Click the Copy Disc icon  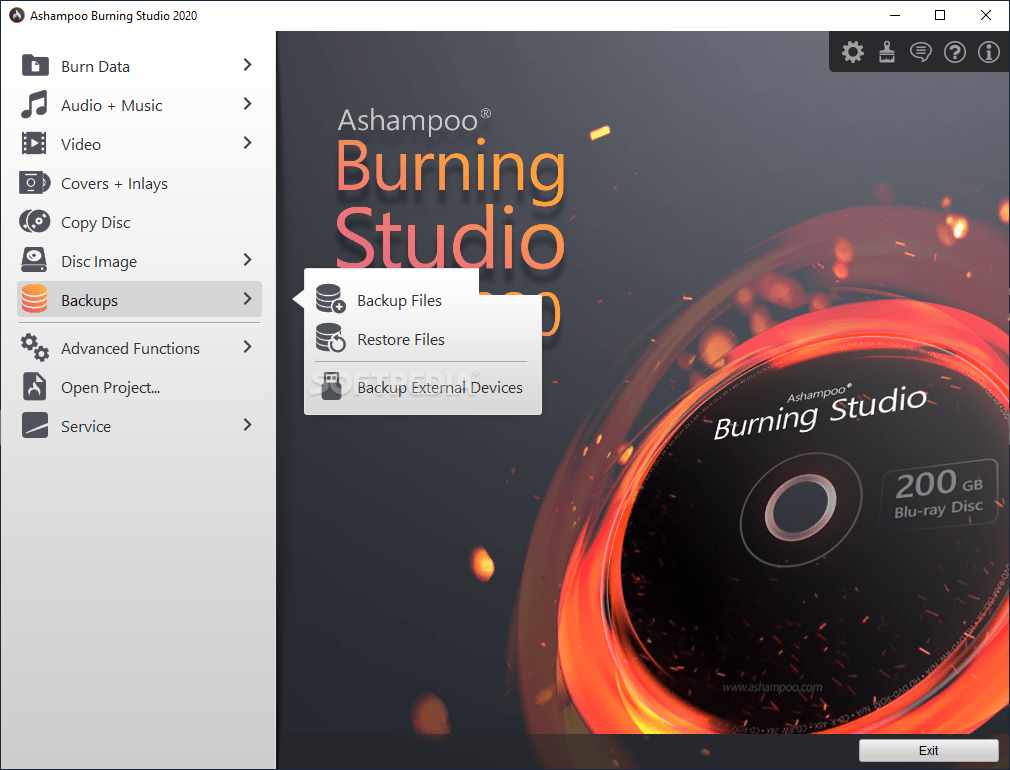(x=35, y=222)
